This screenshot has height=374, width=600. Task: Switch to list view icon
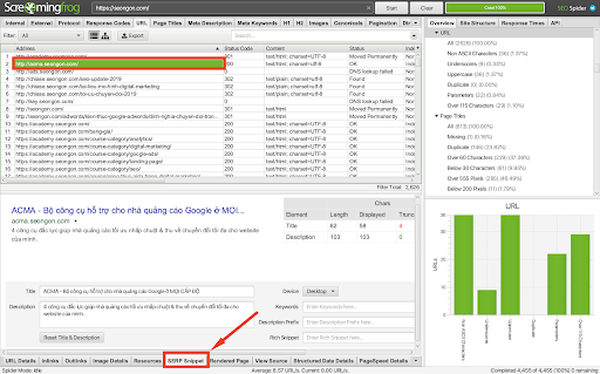point(94,36)
